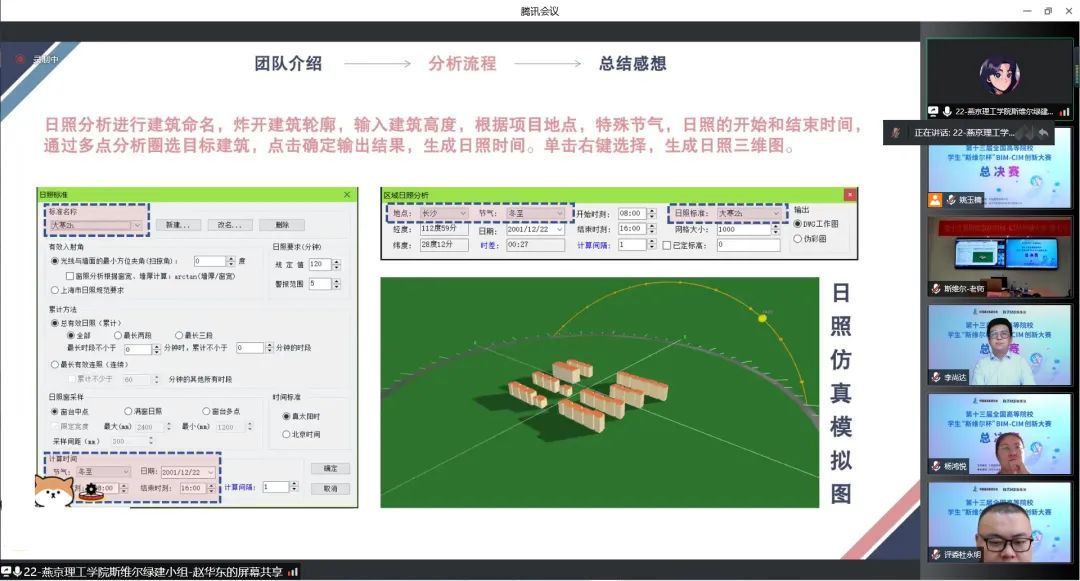
Task: Click the signal strength bars in bottom status bar
Action: (293, 572)
